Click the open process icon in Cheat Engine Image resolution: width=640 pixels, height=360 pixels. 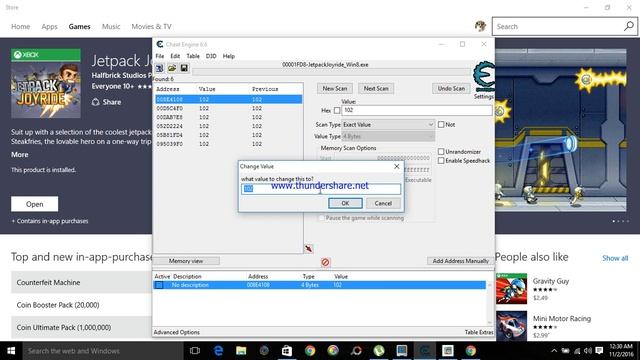(159, 68)
